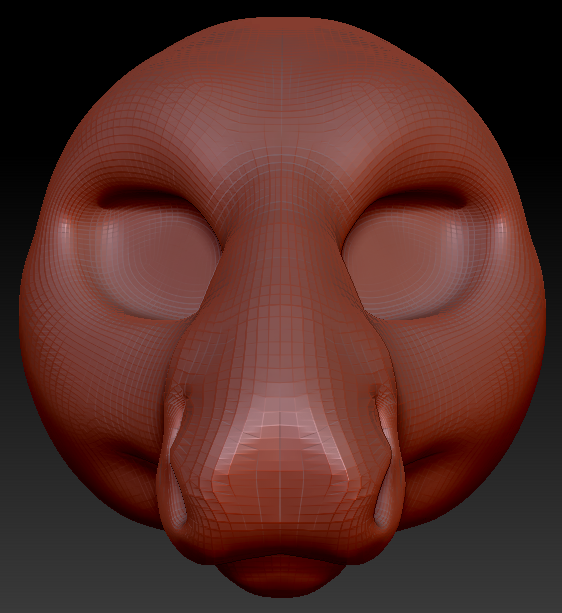
Task: Click the lower lip beneath the snout
Action: [x=280, y=575]
